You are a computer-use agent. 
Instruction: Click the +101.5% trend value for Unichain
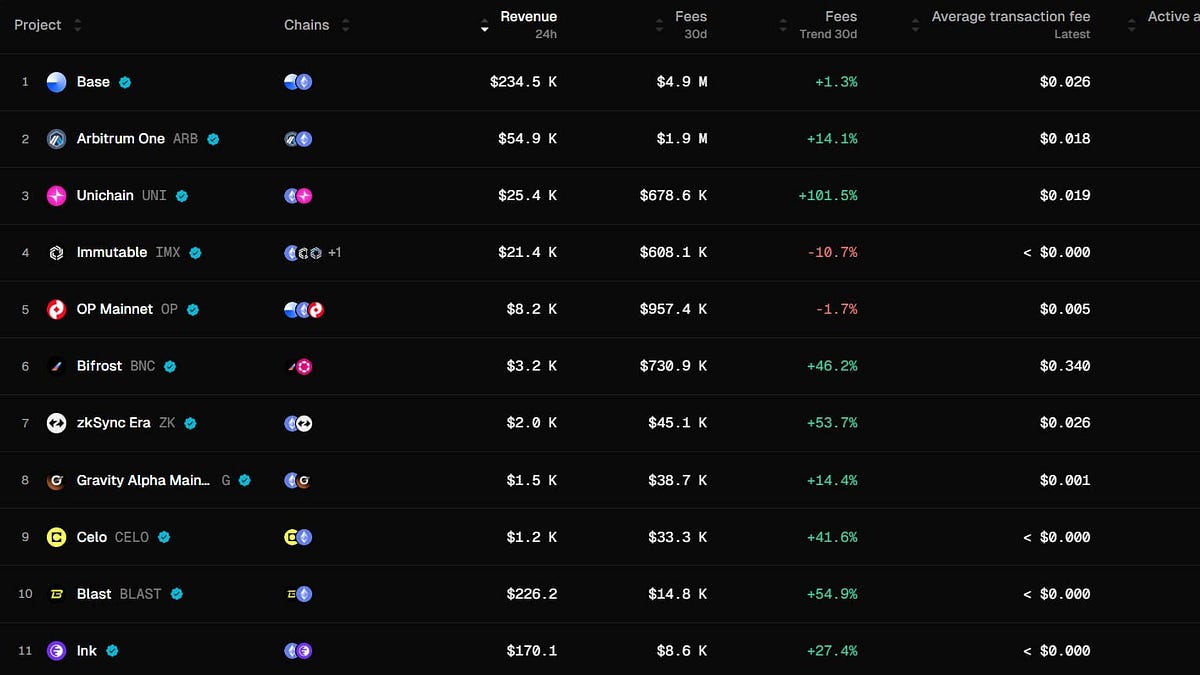829,195
